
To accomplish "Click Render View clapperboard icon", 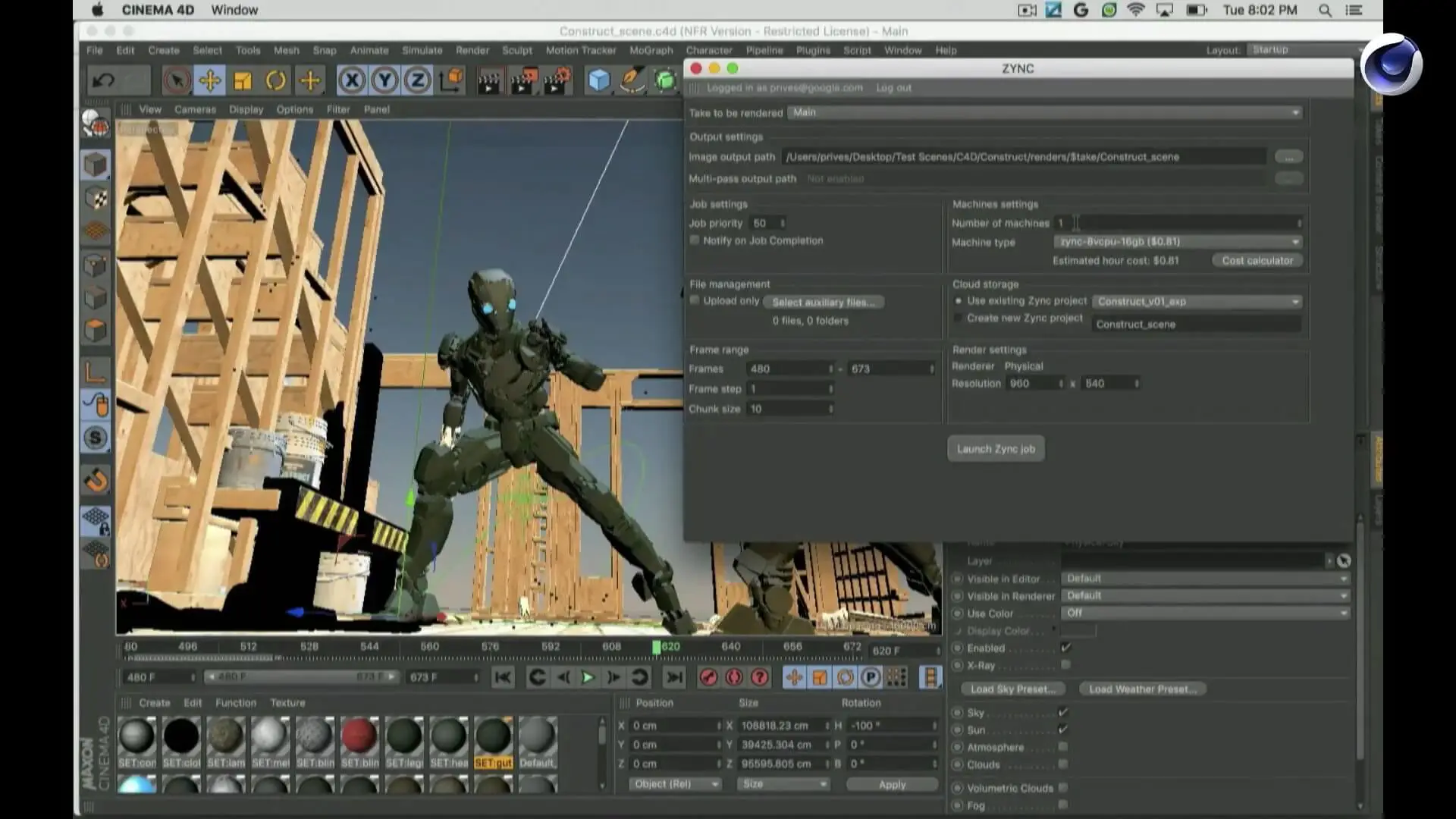I will pyautogui.click(x=489, y=80).
